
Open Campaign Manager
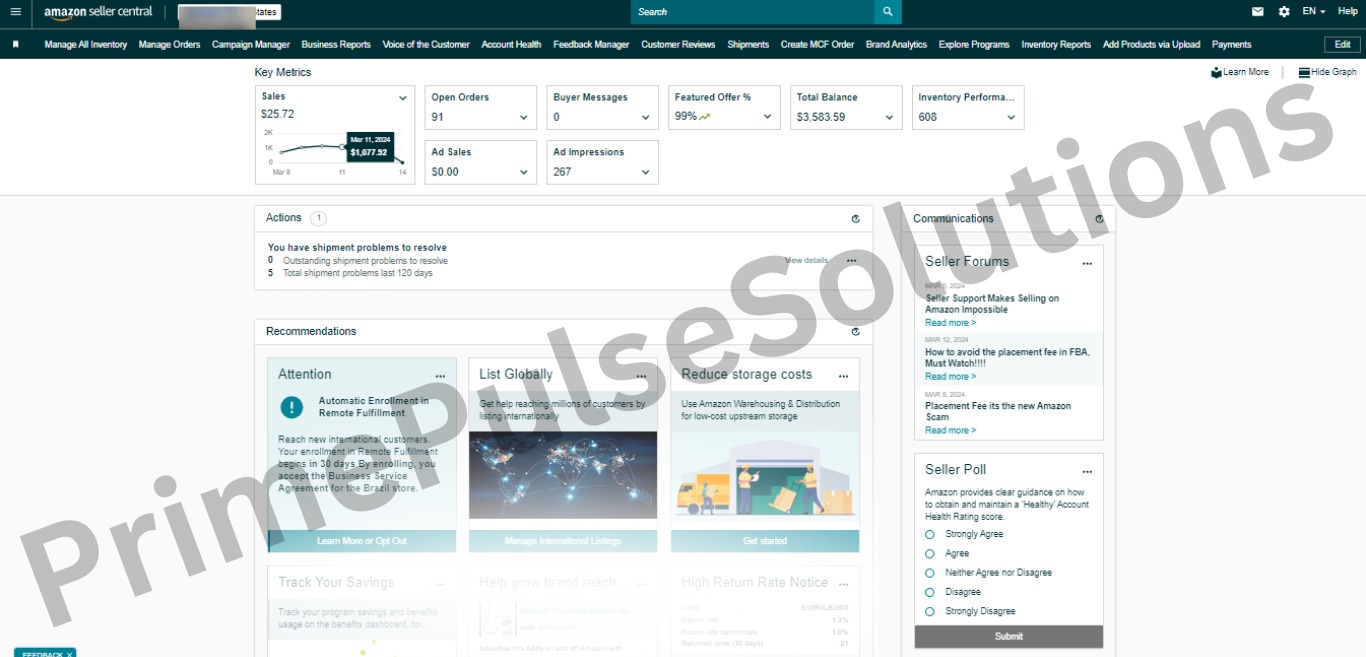pos(251,44)
